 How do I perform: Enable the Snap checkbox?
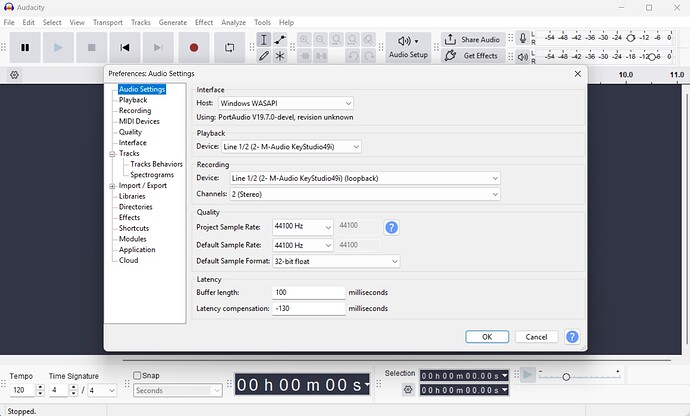(137, 376)
